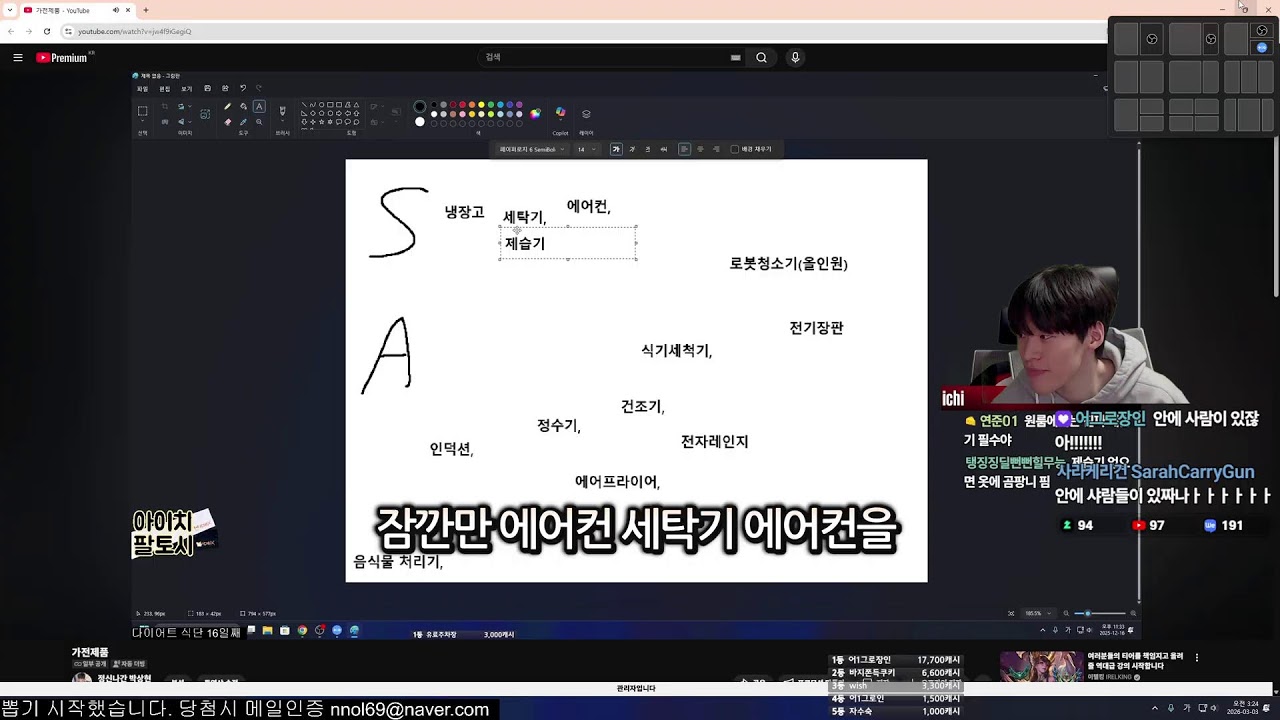Switch to the YouTube browser tab

(x=78, y=10)
